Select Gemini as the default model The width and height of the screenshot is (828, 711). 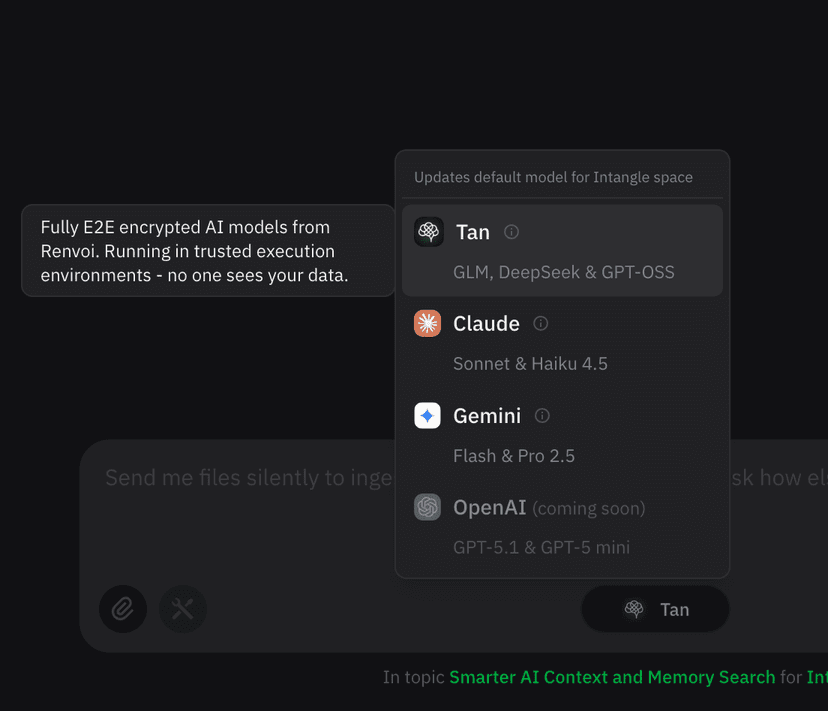[x=562, y=434]
